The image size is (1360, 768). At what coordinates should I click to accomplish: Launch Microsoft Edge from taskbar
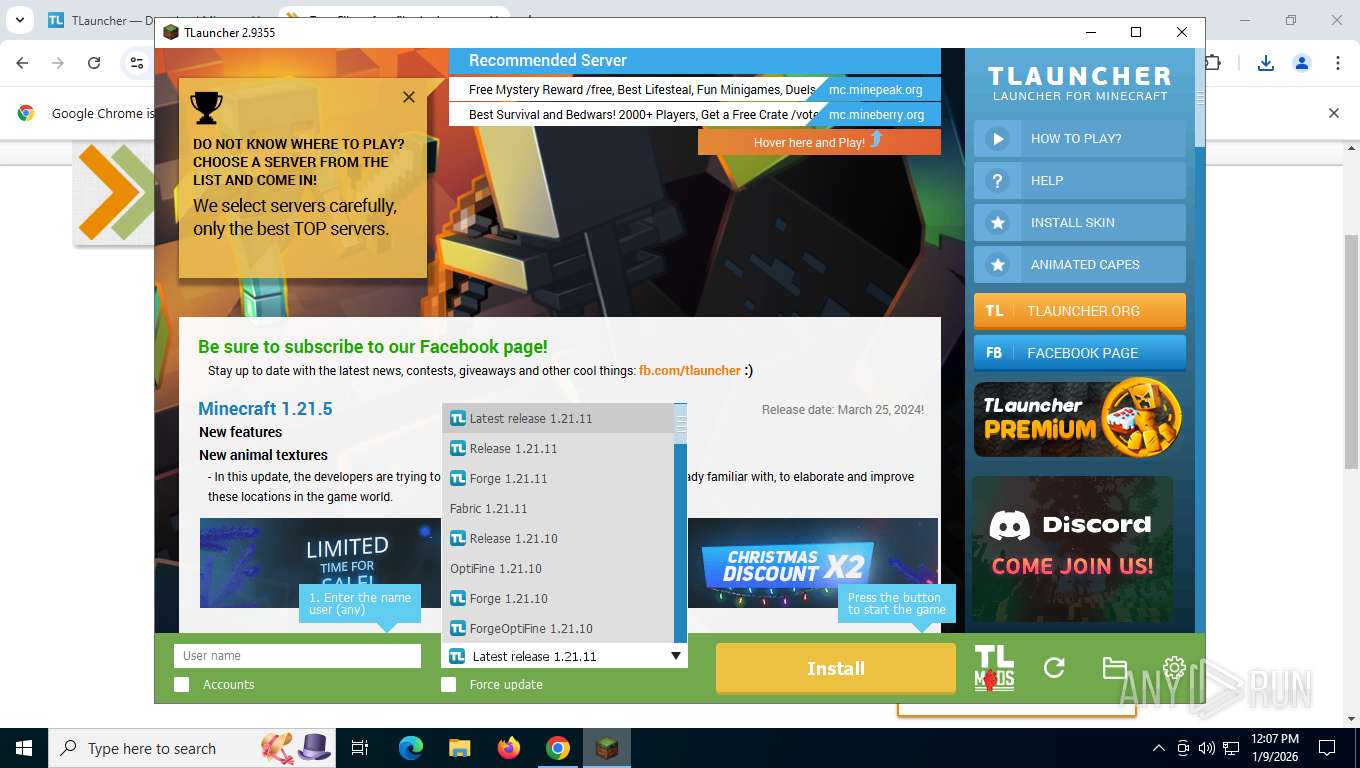point(411,748)
